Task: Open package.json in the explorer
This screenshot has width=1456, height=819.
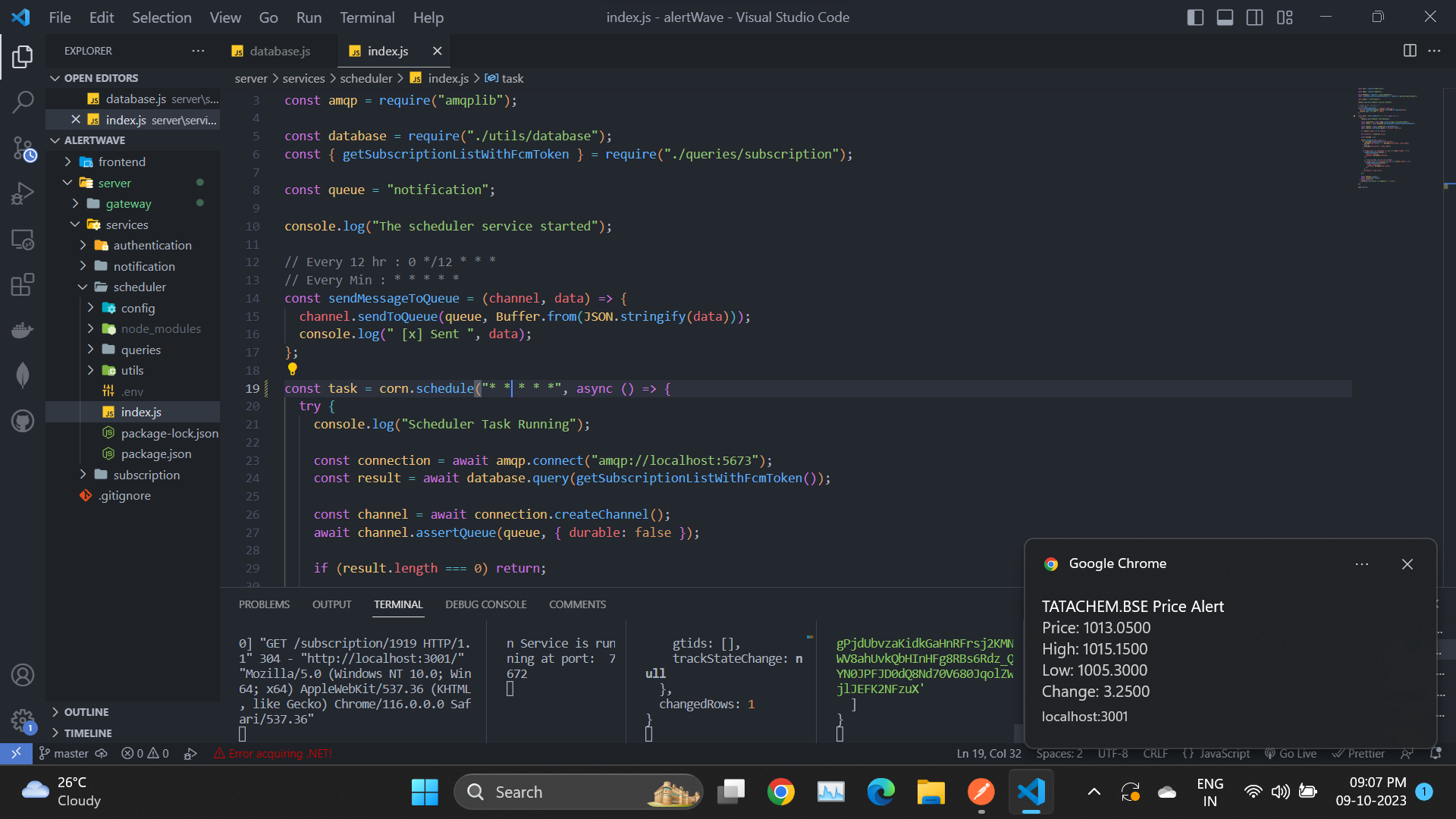Action: pos(155,453)
